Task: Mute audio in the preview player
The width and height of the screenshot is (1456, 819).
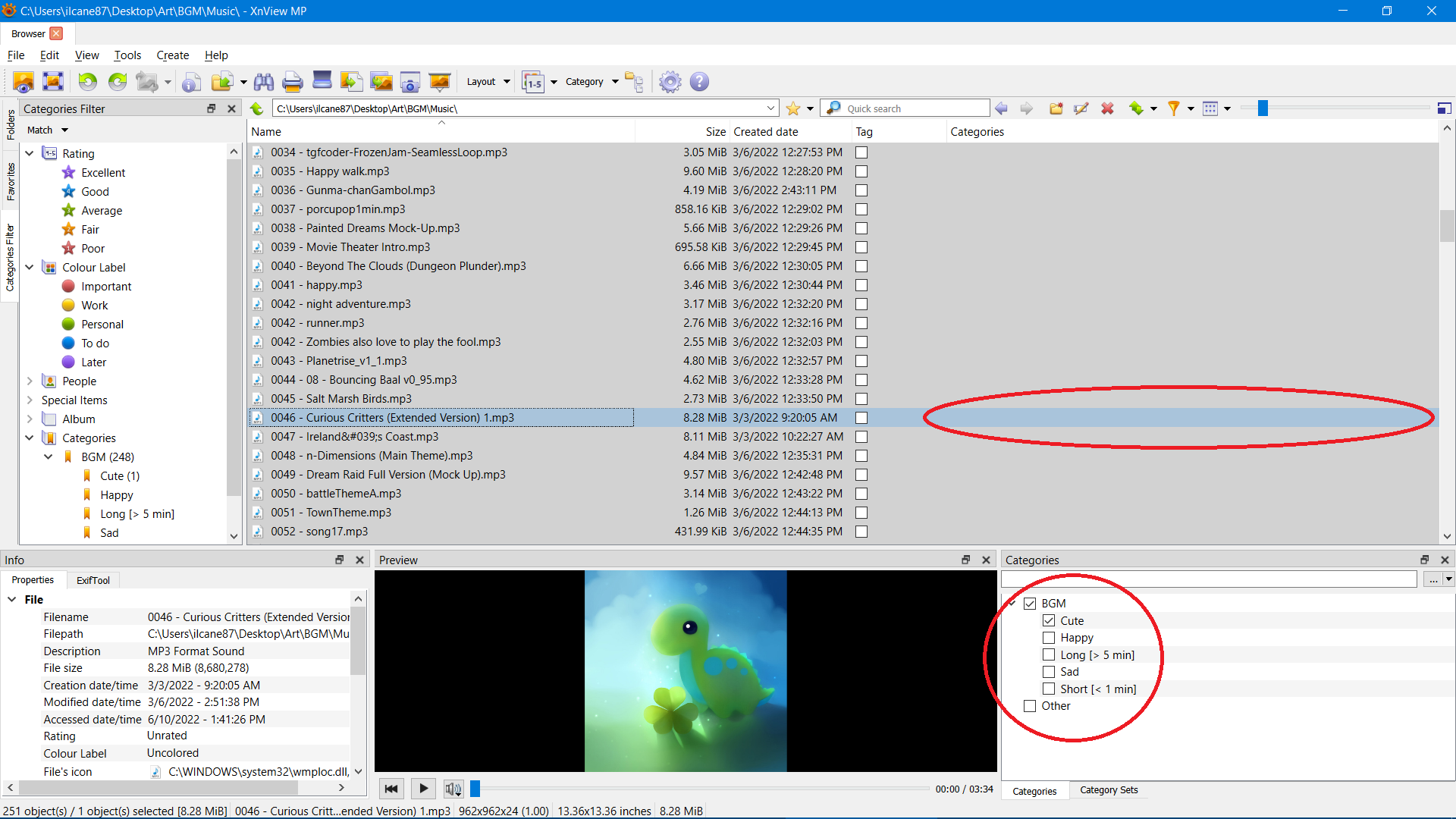Action: [453, 789]
